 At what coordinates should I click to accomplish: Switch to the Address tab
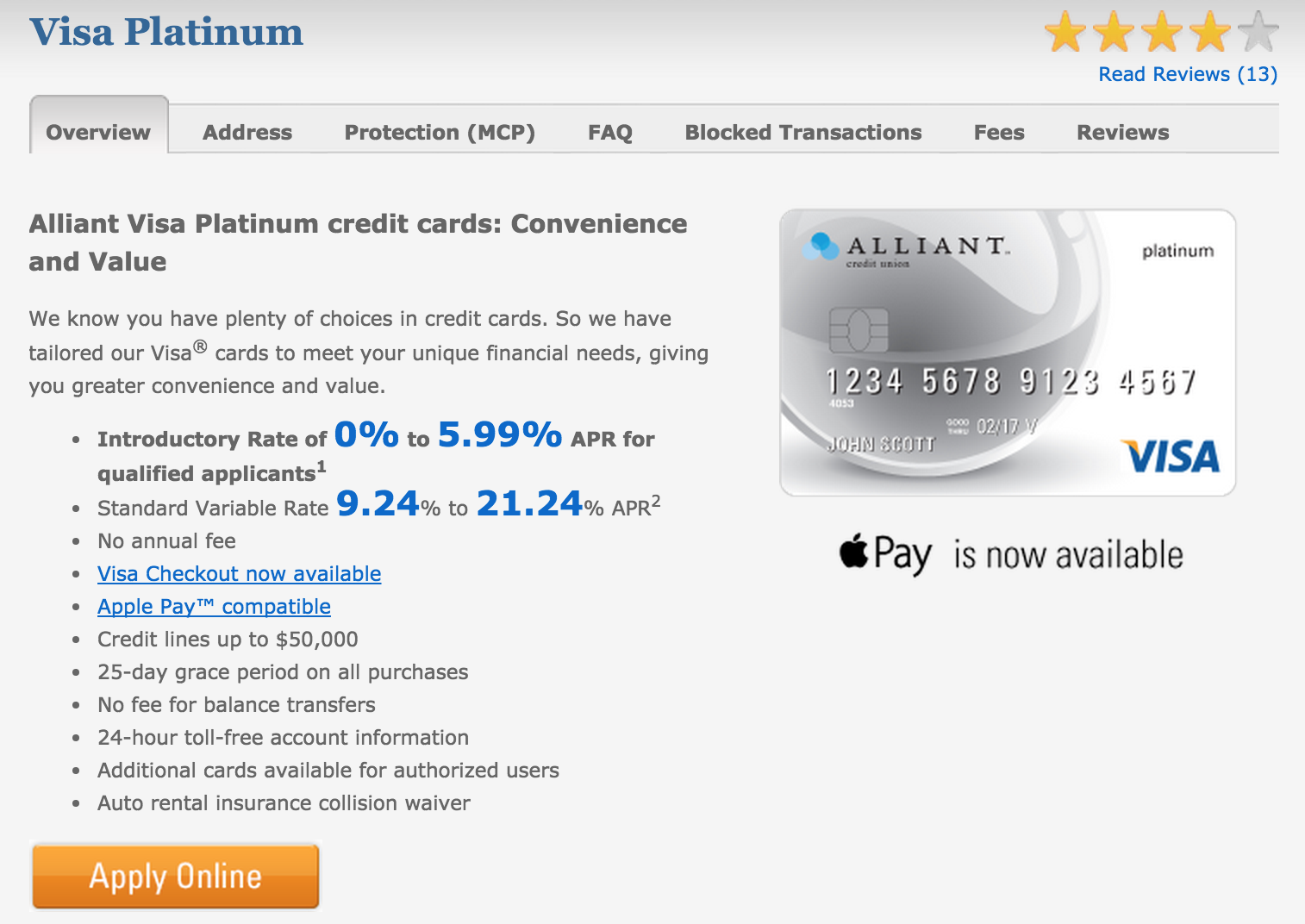pyautogui.click(x=247, y=132)
